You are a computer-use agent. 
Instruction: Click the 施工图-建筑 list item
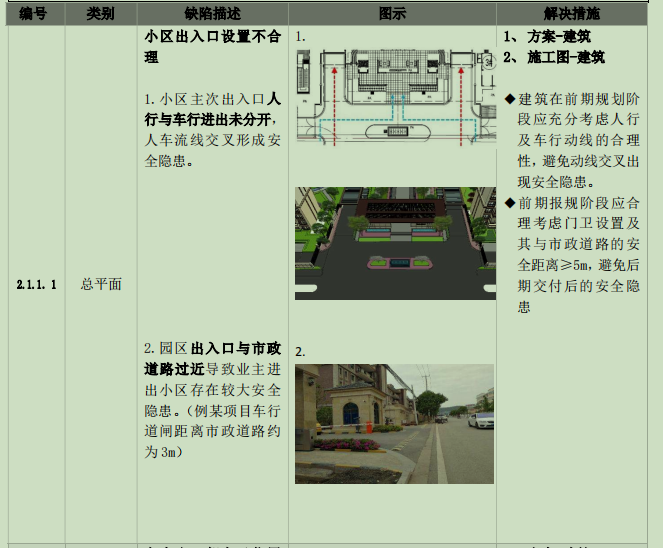tap(566, 58)
